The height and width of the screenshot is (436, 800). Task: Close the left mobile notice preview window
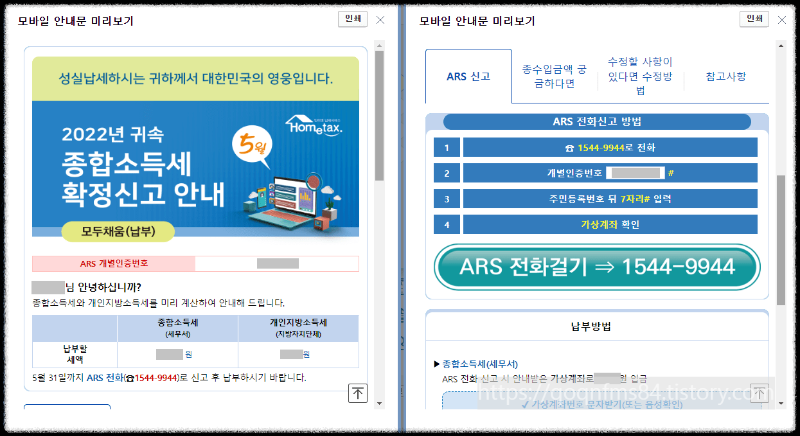380,20
